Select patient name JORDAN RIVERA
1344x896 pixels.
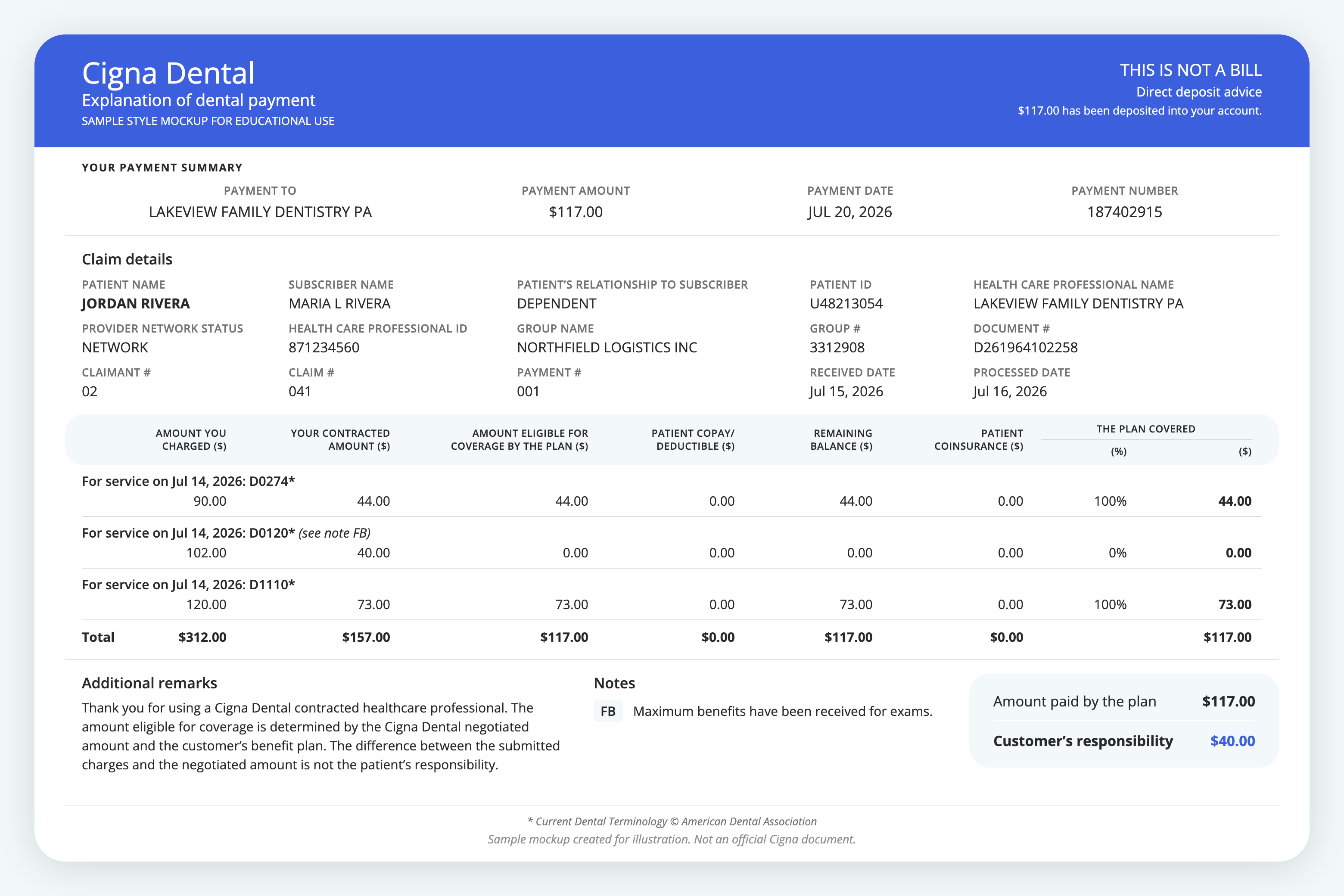click(x=135, y=303)
